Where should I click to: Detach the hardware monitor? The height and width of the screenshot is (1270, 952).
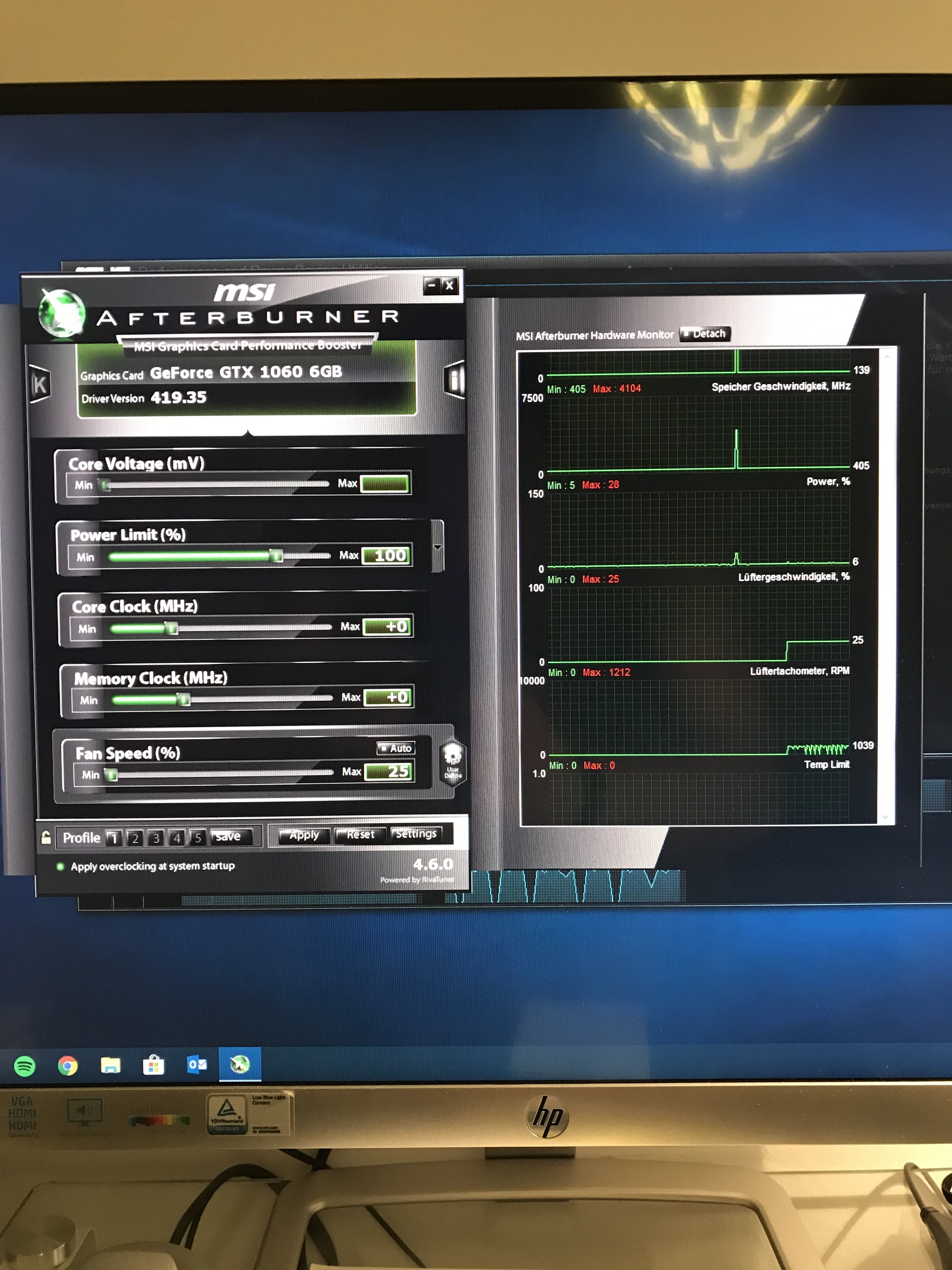pos(705,334)
